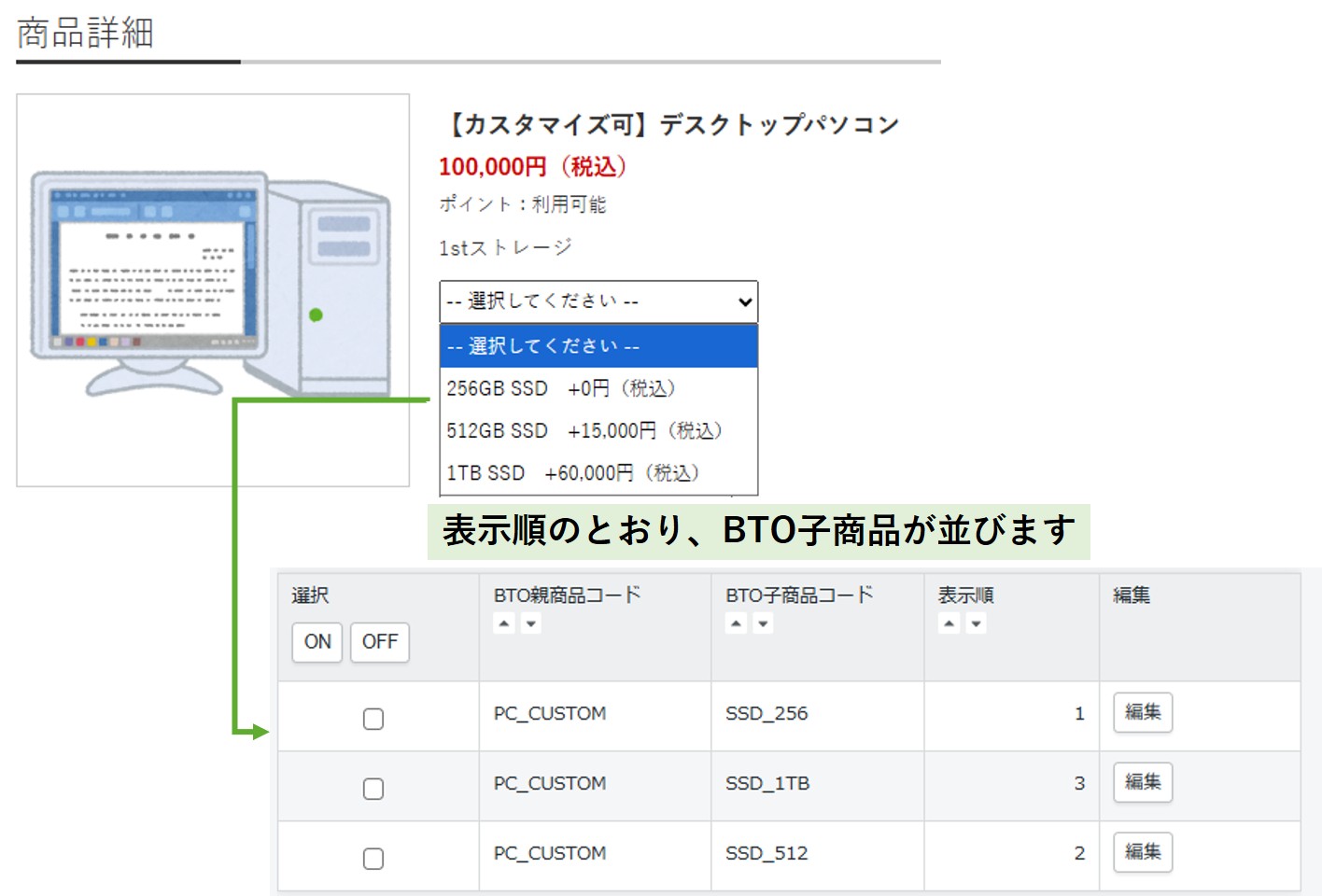This screenshot has width=1322, height=896.
Task: Click the 選択 column header
Action: click(310, 595)
